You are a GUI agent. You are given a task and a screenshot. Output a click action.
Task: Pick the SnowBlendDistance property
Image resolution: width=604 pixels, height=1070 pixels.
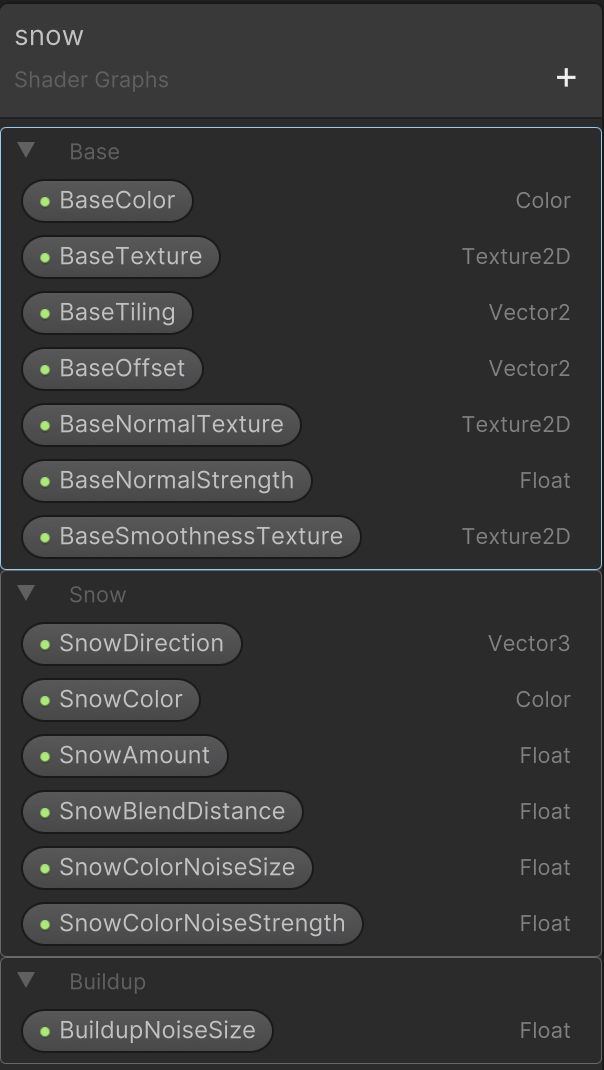(x=162, y=811)
